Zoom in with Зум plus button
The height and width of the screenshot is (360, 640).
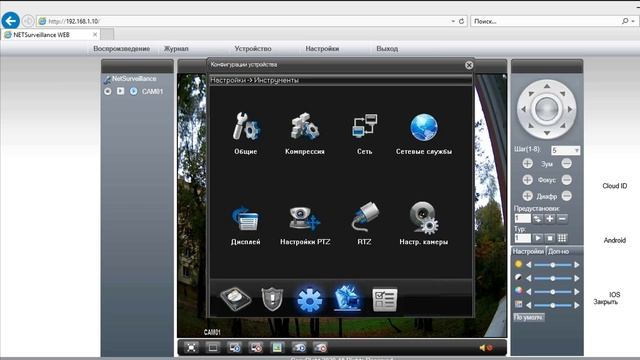(x=527, y=164)
